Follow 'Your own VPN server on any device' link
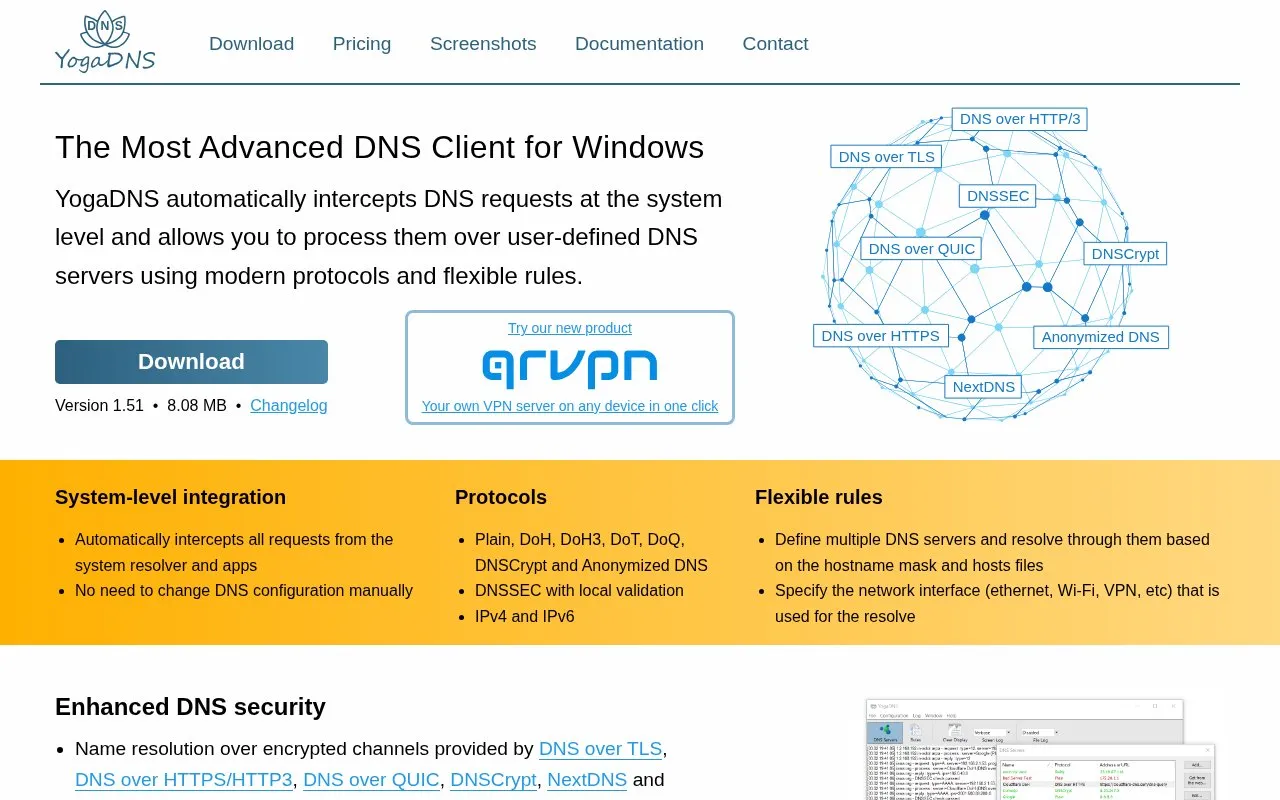Viewport: 1280px width, 800px height. pyautogui.click(x=570, y=406)
